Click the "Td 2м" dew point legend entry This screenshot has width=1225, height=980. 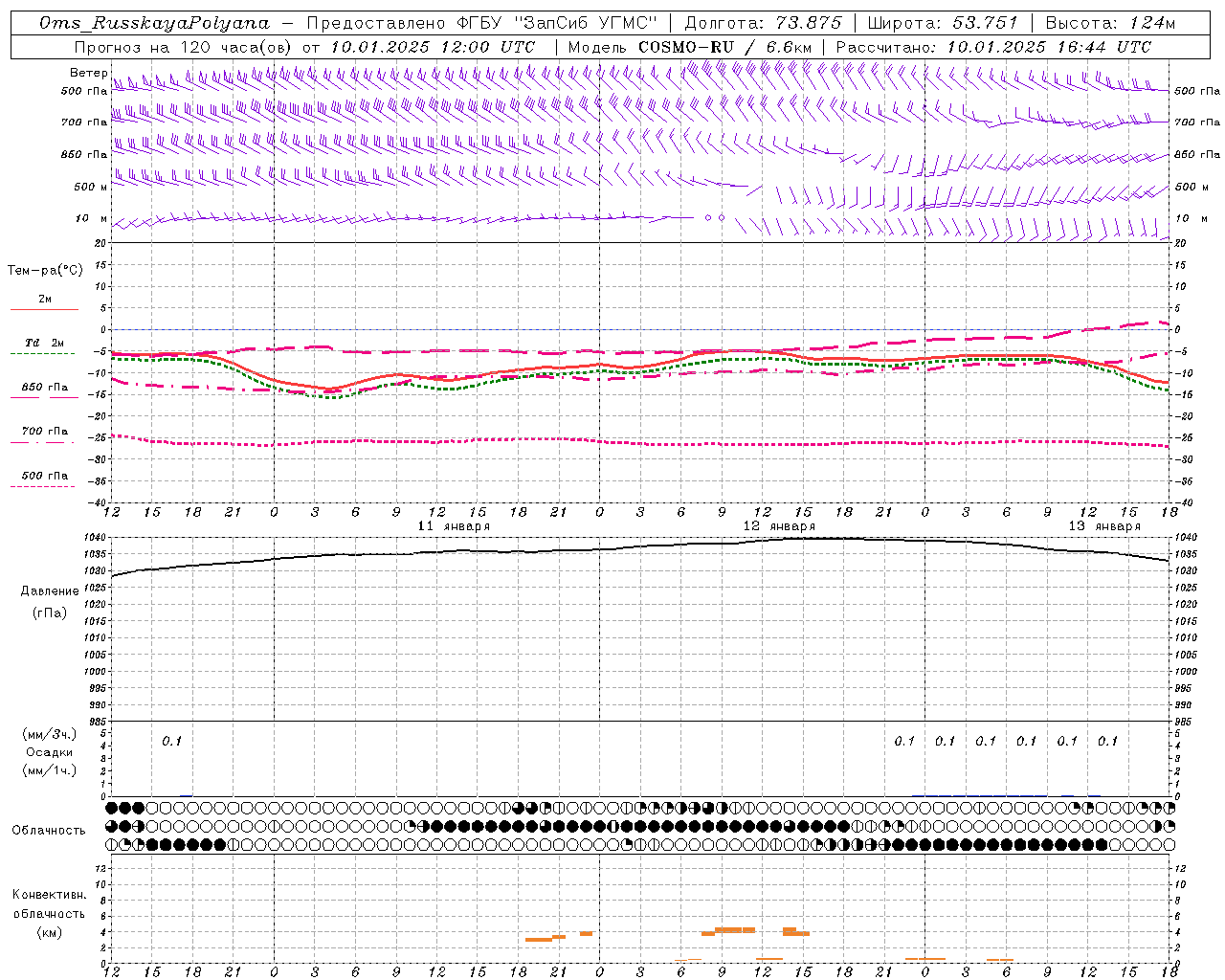pos(44,343)
